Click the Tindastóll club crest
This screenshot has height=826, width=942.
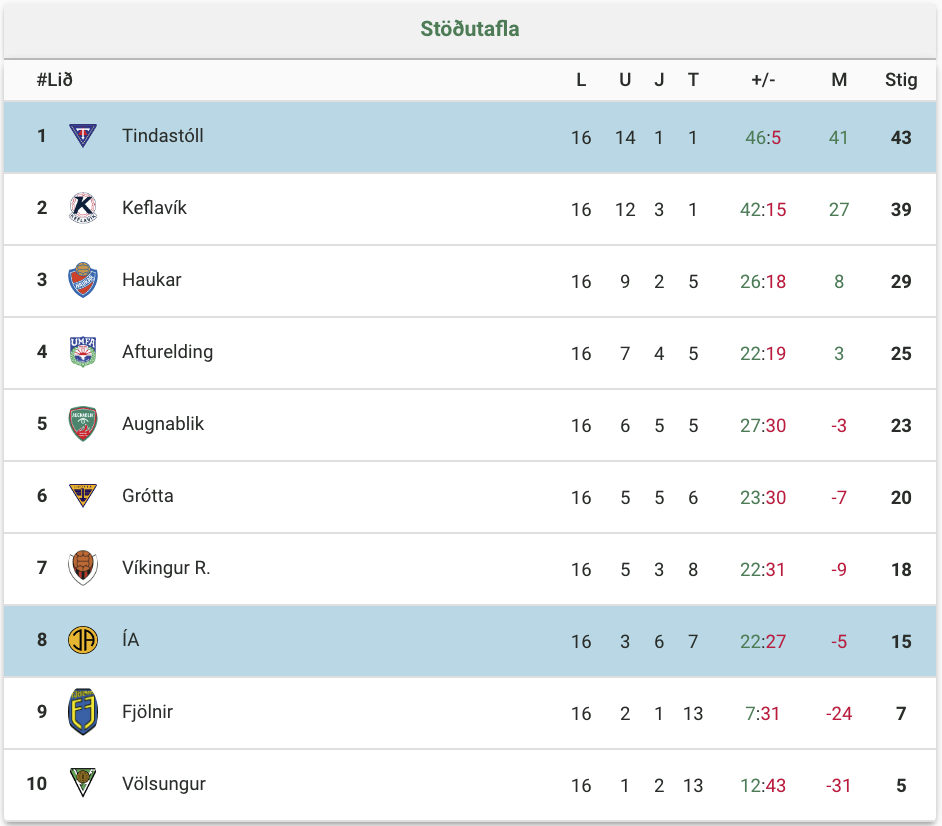coord(83,136)
